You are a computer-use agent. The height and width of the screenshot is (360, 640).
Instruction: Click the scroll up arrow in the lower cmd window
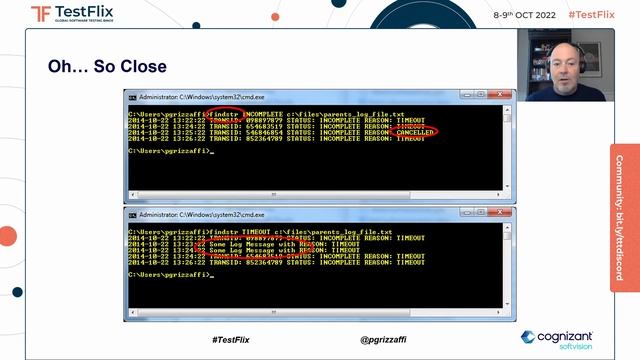click(x=507, y=227)
